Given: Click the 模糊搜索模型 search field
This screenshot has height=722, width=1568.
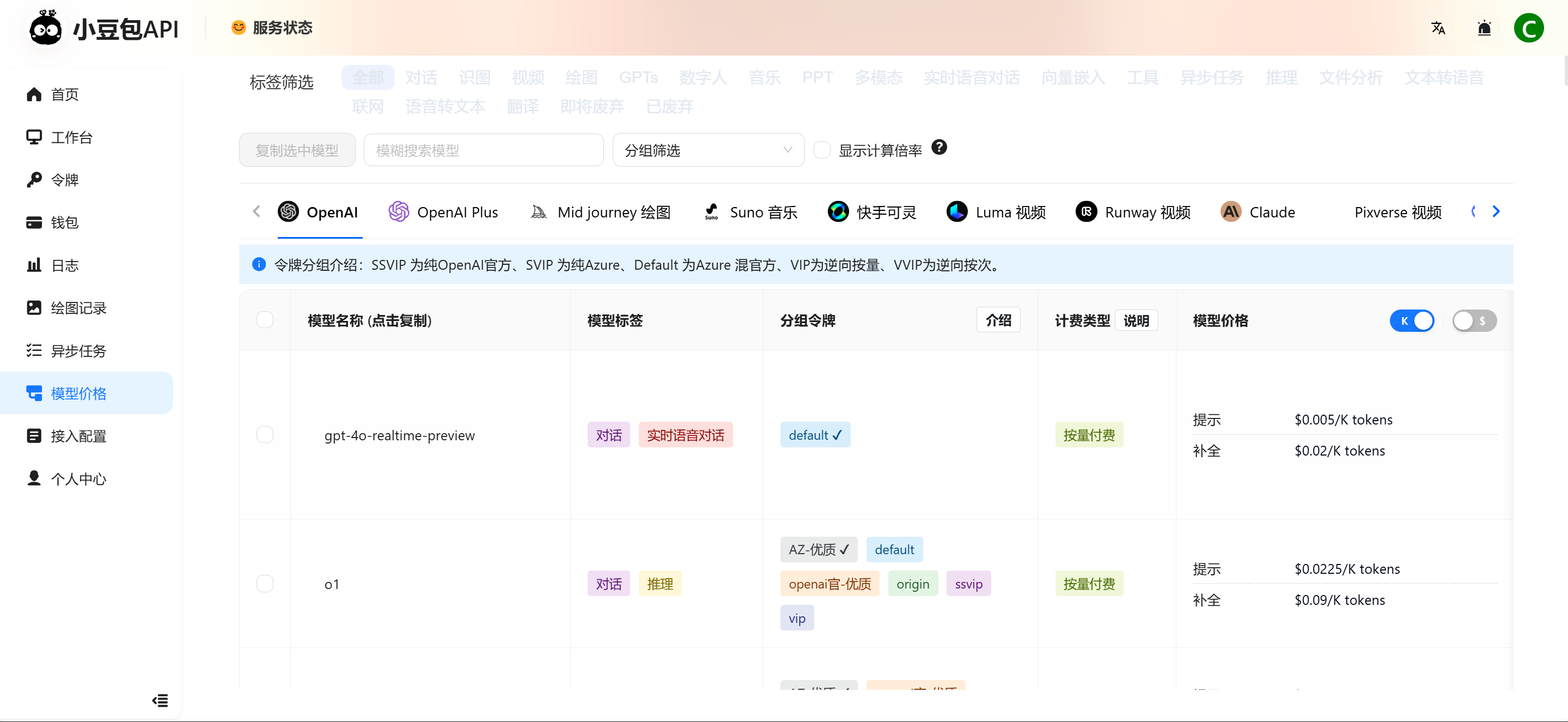Looking at the screenshot, I should pyautogui.click(x=483, y=150).
